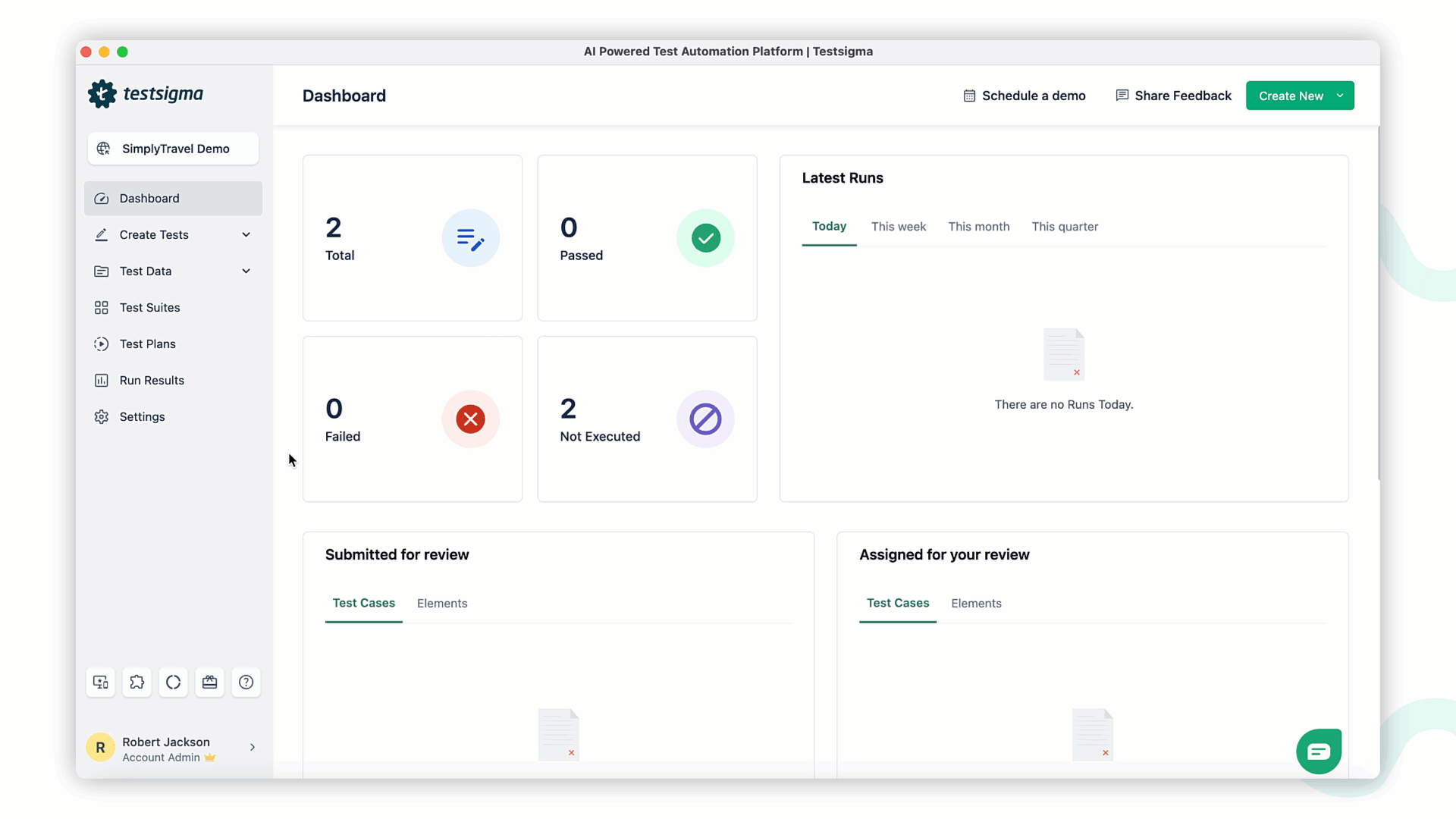Expand the Test Data chevron

tap(246, 271)
